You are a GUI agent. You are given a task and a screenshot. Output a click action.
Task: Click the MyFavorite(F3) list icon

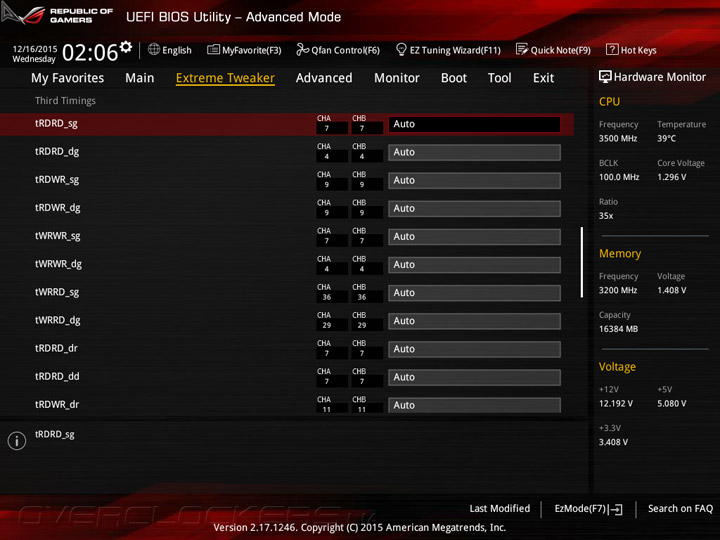pos(213,50)
